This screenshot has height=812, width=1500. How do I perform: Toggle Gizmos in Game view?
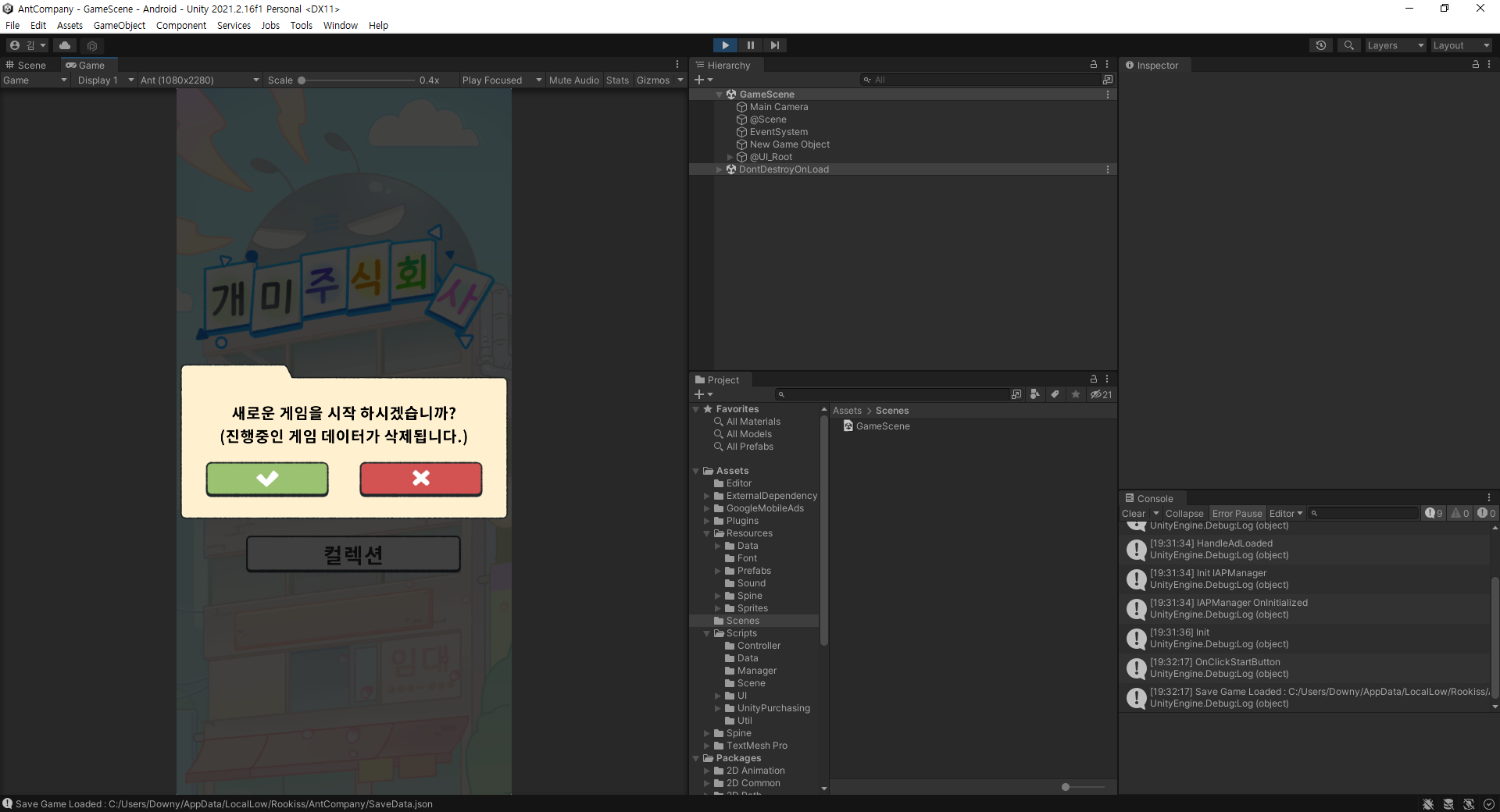click(653, 80)
